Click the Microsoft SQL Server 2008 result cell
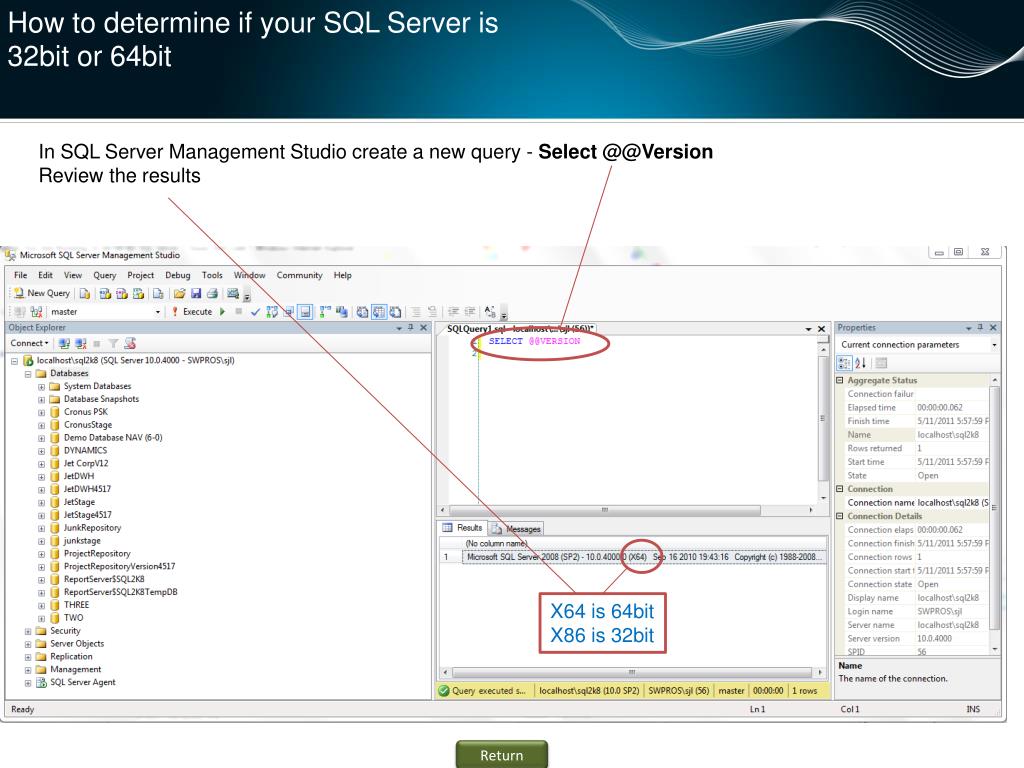Screen dimensions: 1024x768 643,557
